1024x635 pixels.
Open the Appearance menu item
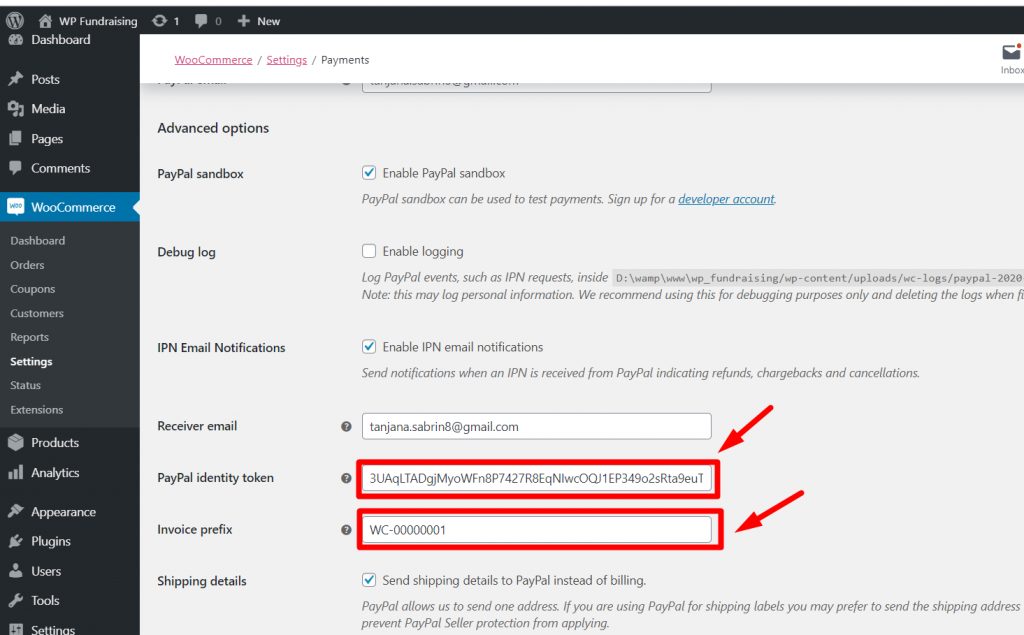coord(63,512)
